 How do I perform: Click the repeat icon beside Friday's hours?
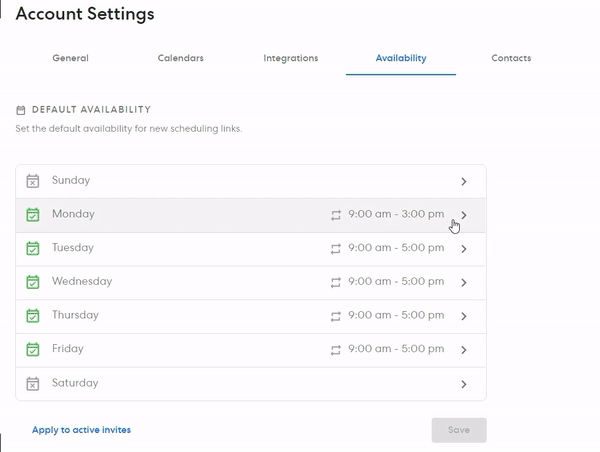tap(336, 350)
